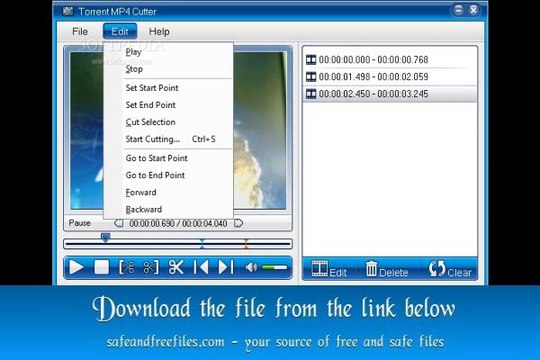Image resolution: width=540 pixels, height=360 pixels.
Task: Select Go to Start Point entry
Action: coord(169,158)
